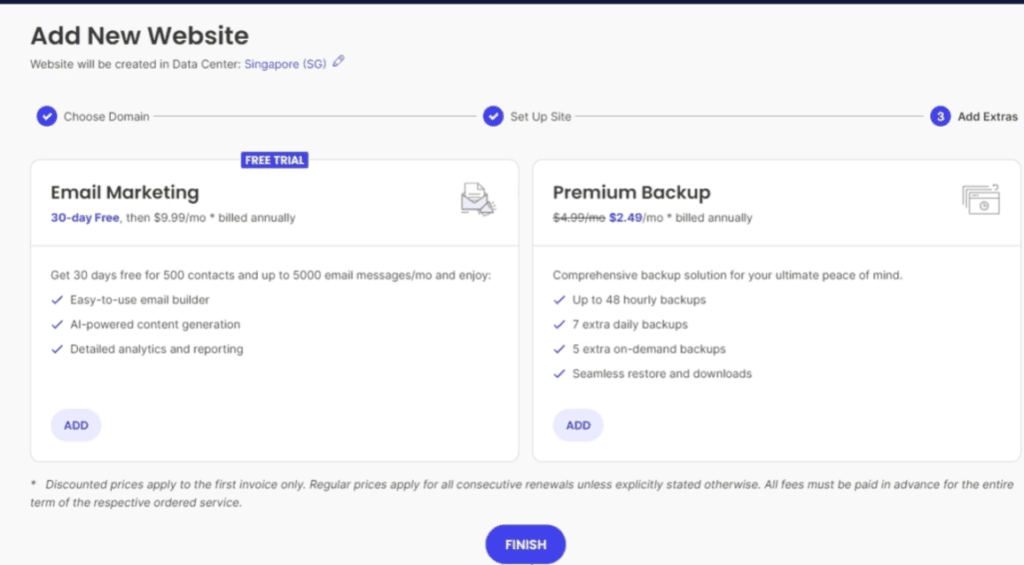
Task: Click the Premium Backup card icon
Action: [x=980, y=199]
